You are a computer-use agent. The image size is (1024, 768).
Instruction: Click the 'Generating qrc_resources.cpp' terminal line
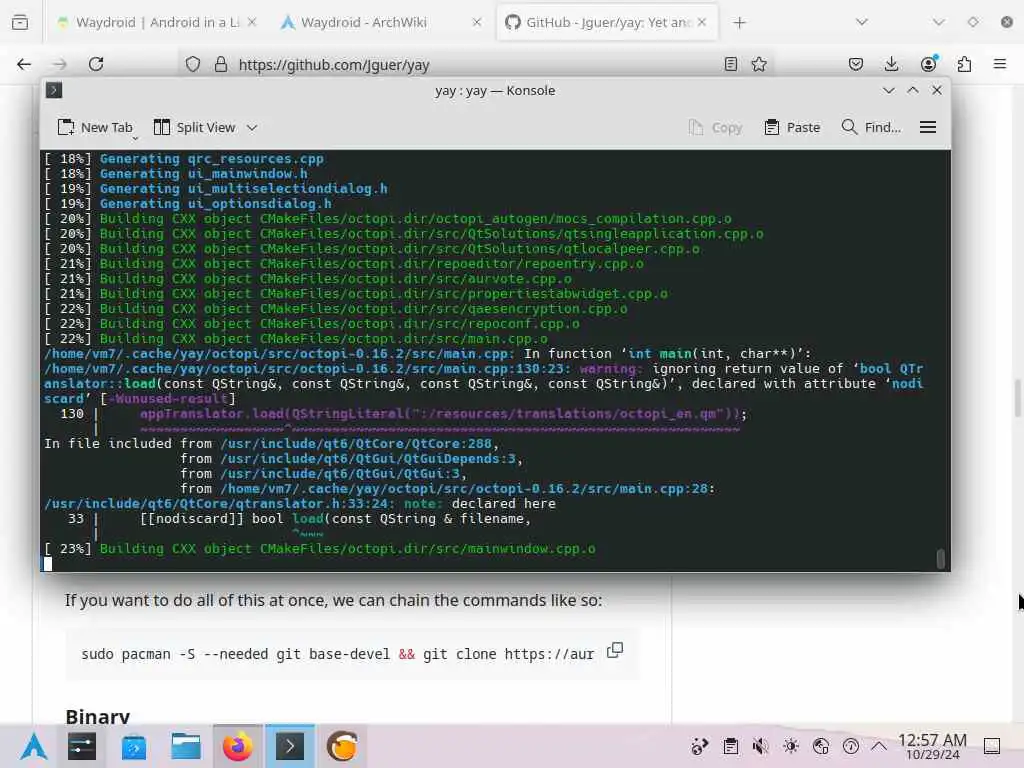[x=184, y=159]
